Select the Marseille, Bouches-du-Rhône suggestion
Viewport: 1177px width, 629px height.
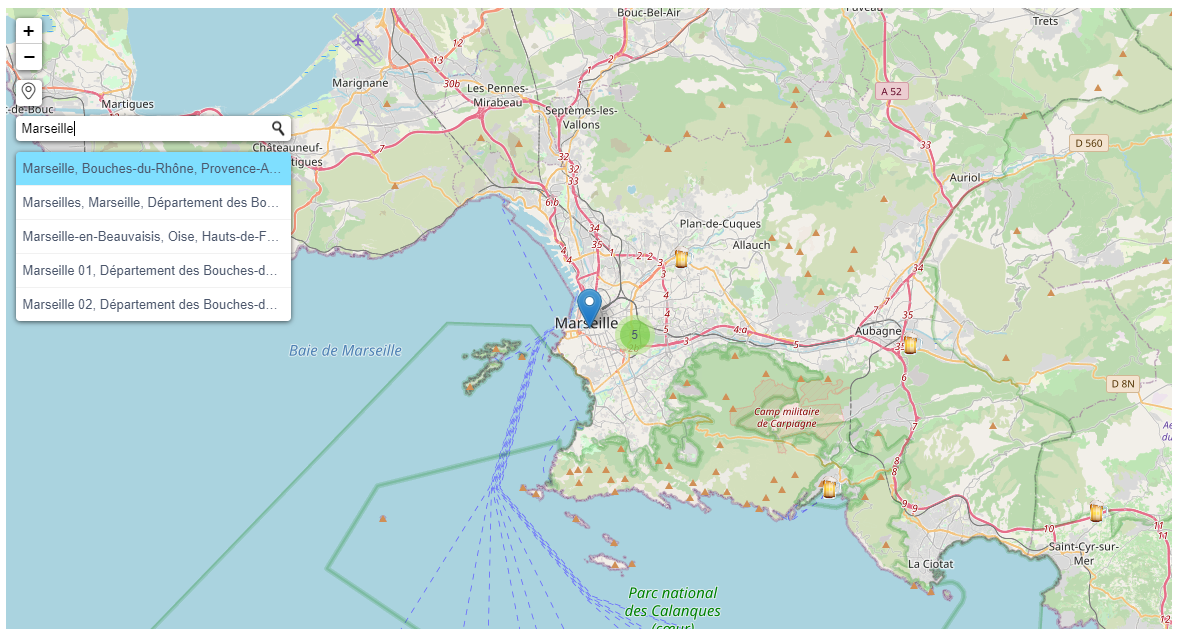point(153,168)
